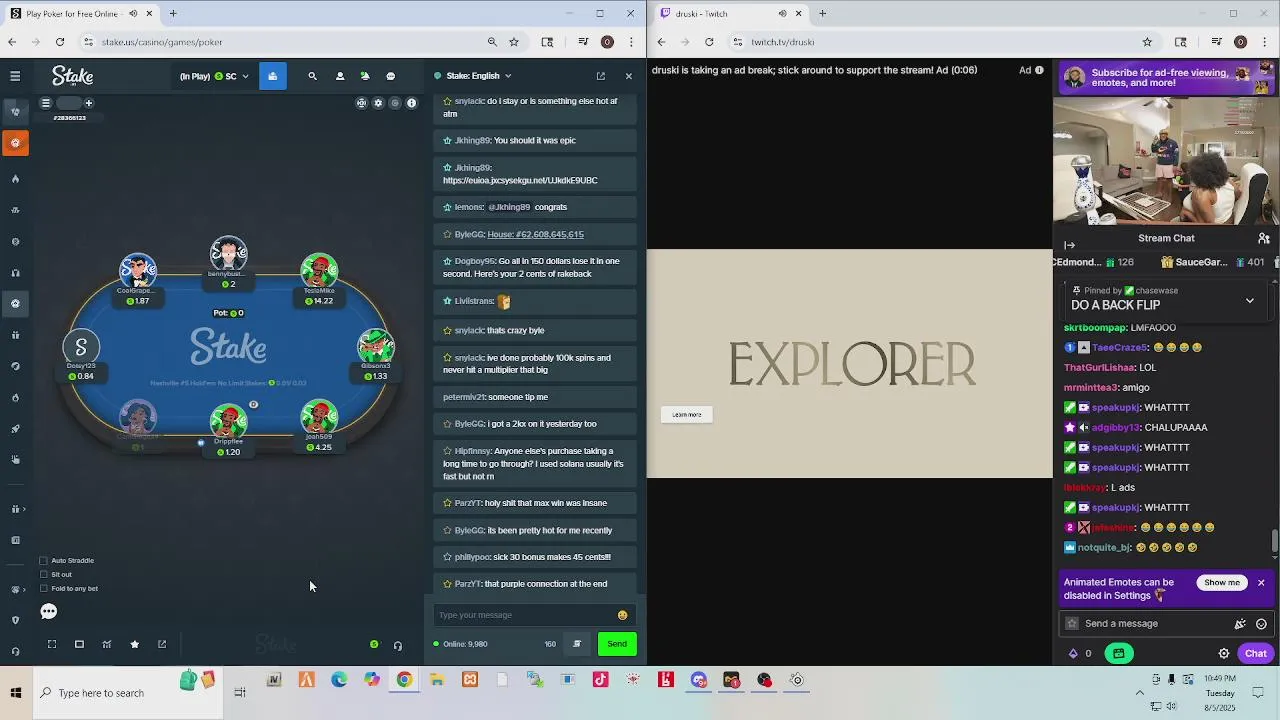Open poker game in popout window icon
Screen dimensions: 1280x720
[162, 644]
